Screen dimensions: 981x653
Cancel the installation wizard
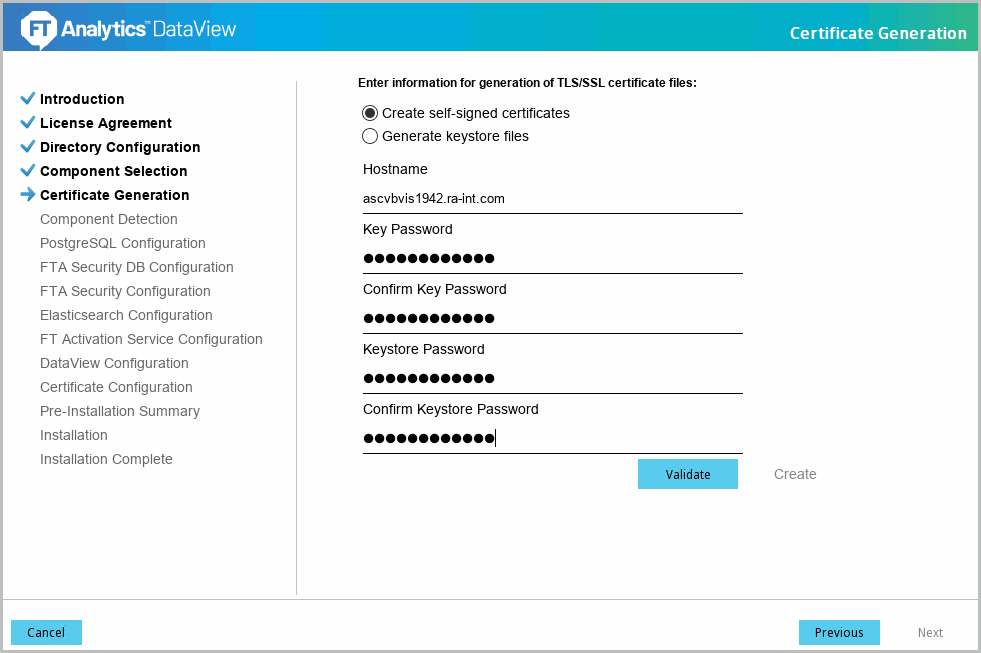pos(46,632)
